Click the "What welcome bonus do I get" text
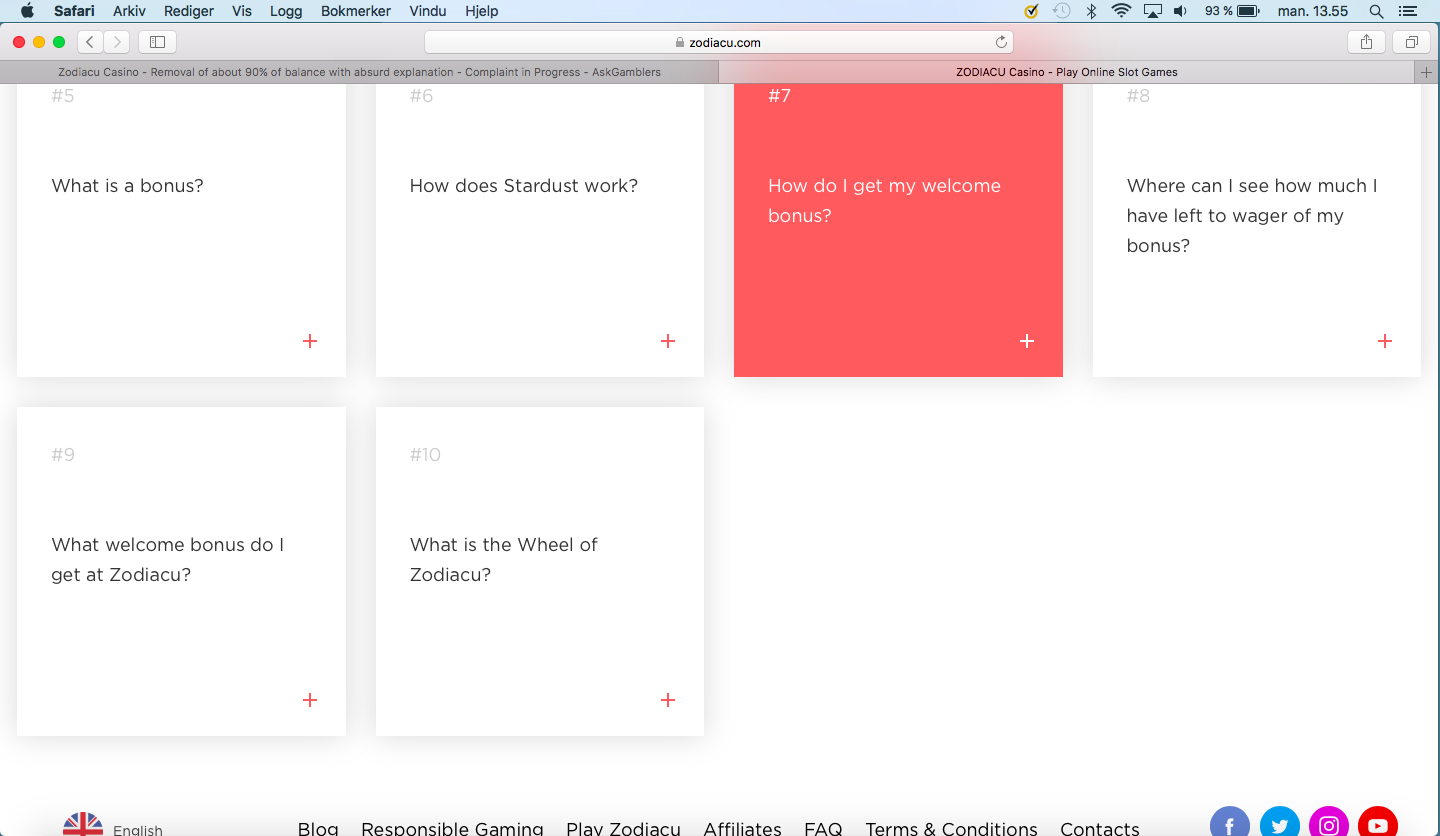Screen dimensions: 1440x836 coord(168,560)
